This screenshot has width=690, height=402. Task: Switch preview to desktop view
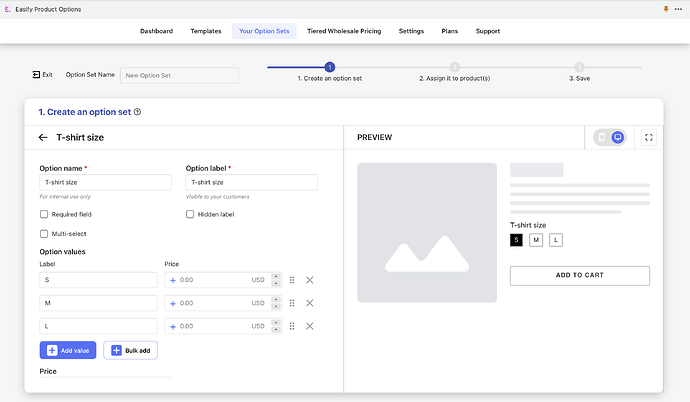point(617,137)
